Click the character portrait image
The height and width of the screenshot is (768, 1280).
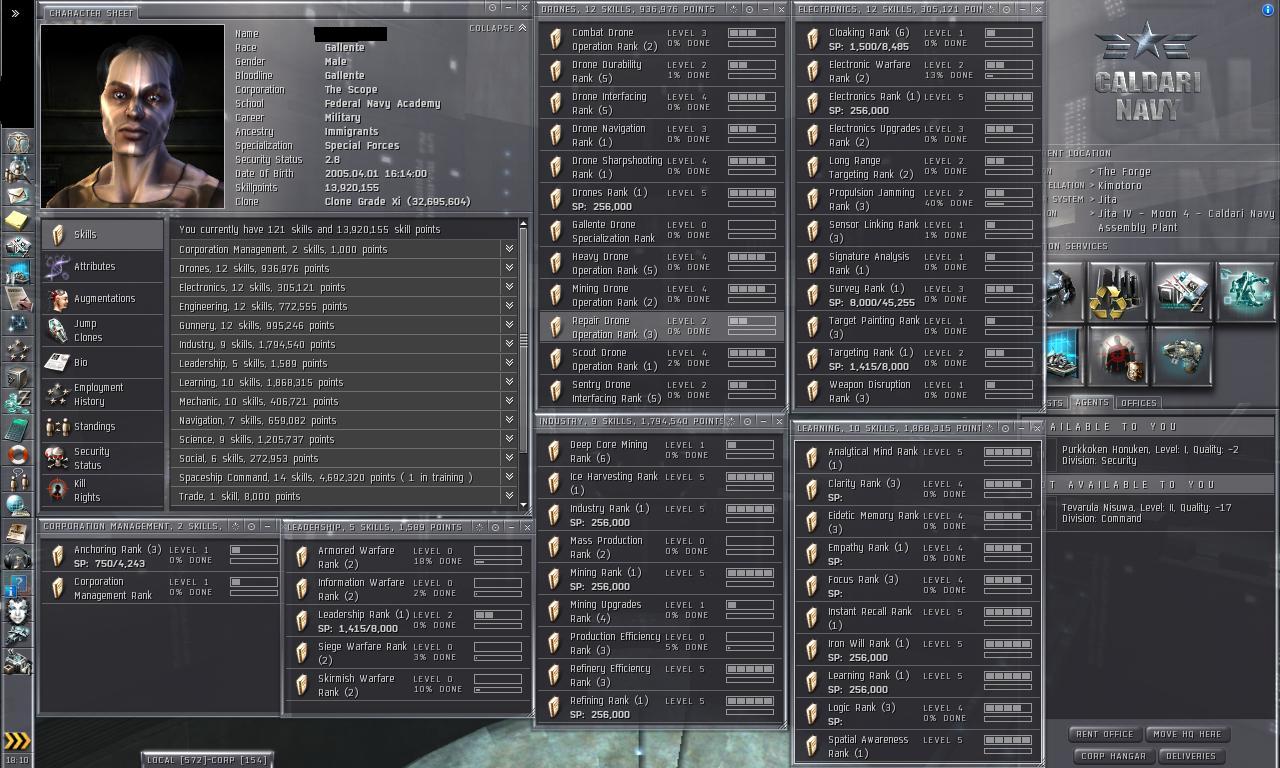(132, 115)
